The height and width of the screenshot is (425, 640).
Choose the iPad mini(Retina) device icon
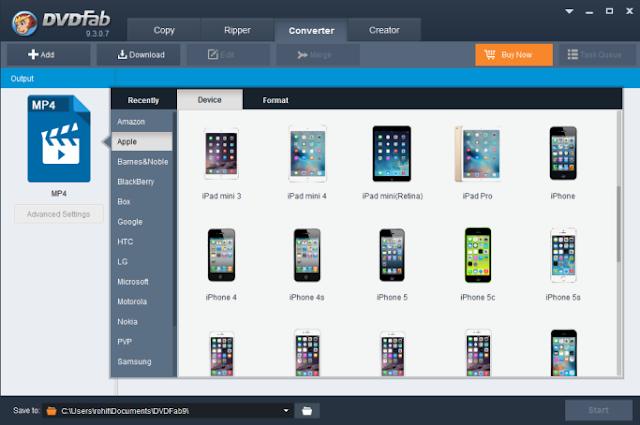click(392, 154)
